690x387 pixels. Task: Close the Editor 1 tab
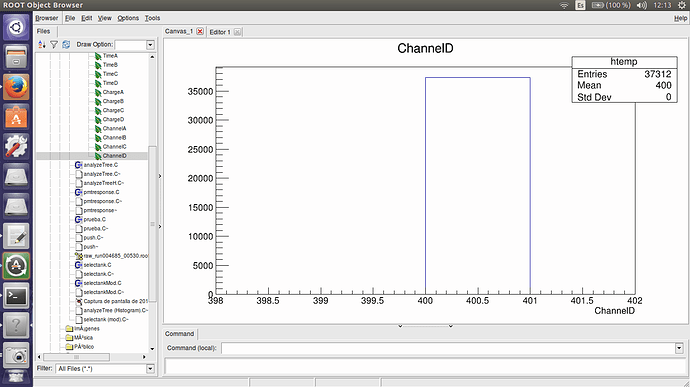coord(238,32)
